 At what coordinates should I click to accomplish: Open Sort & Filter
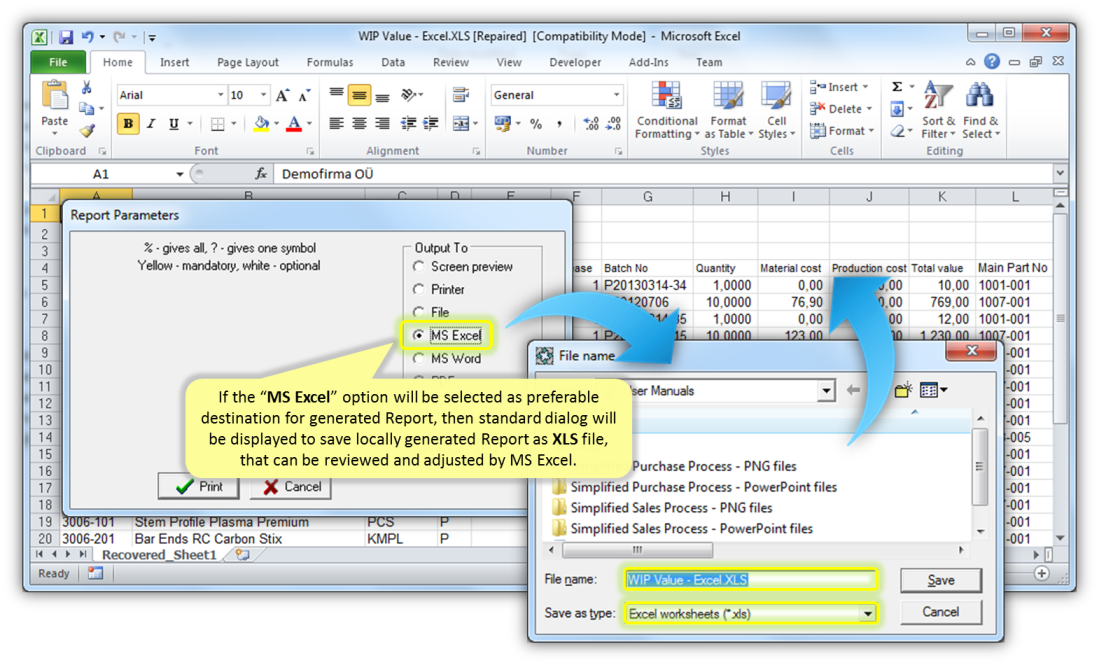coord(938,109)
